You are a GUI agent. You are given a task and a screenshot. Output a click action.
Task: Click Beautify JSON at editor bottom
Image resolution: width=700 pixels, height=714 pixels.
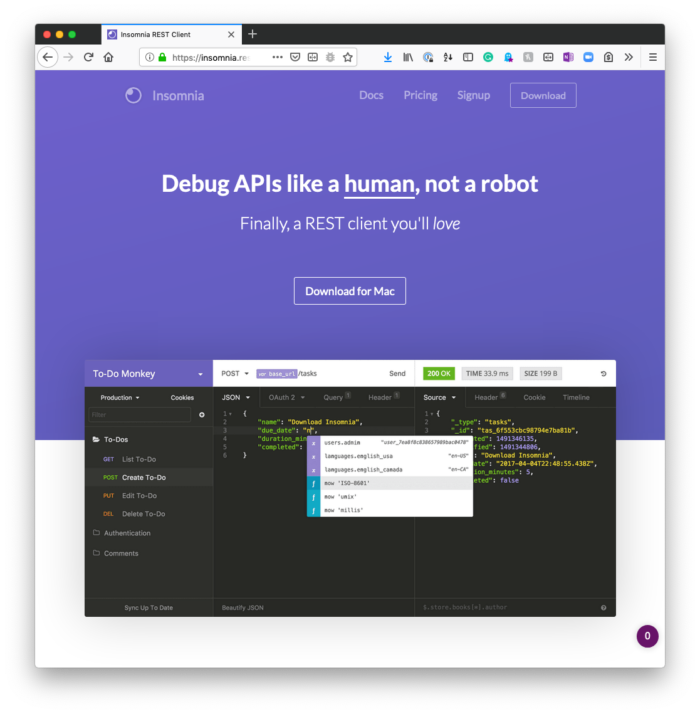coord(243,608)
